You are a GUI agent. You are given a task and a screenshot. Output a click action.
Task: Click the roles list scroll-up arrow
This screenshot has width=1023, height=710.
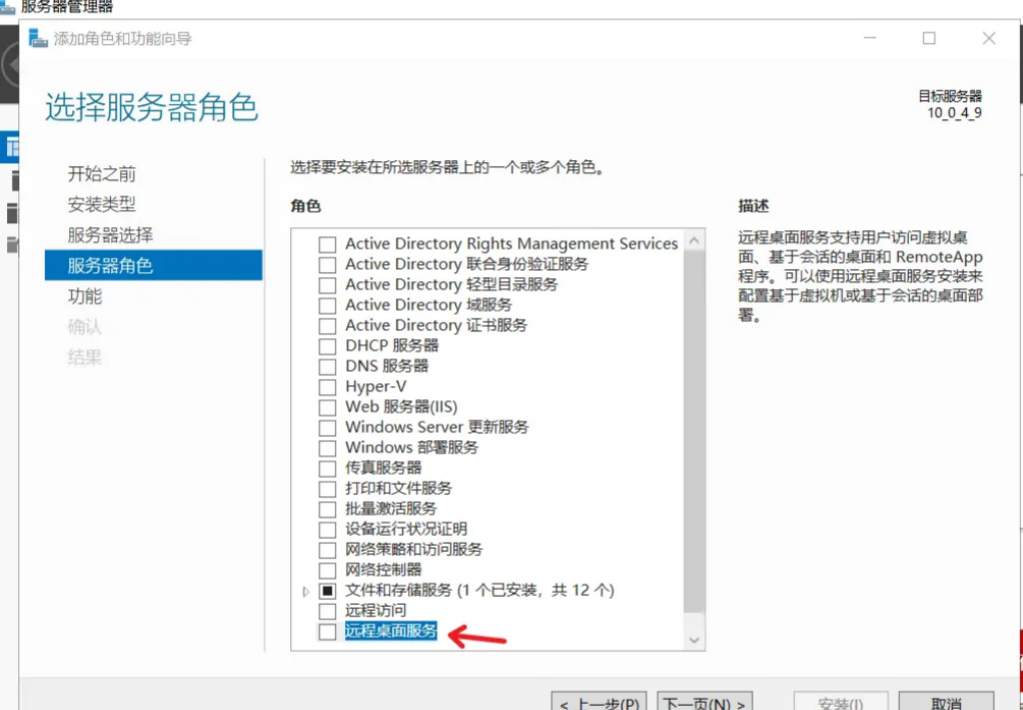tap(694, 240)
